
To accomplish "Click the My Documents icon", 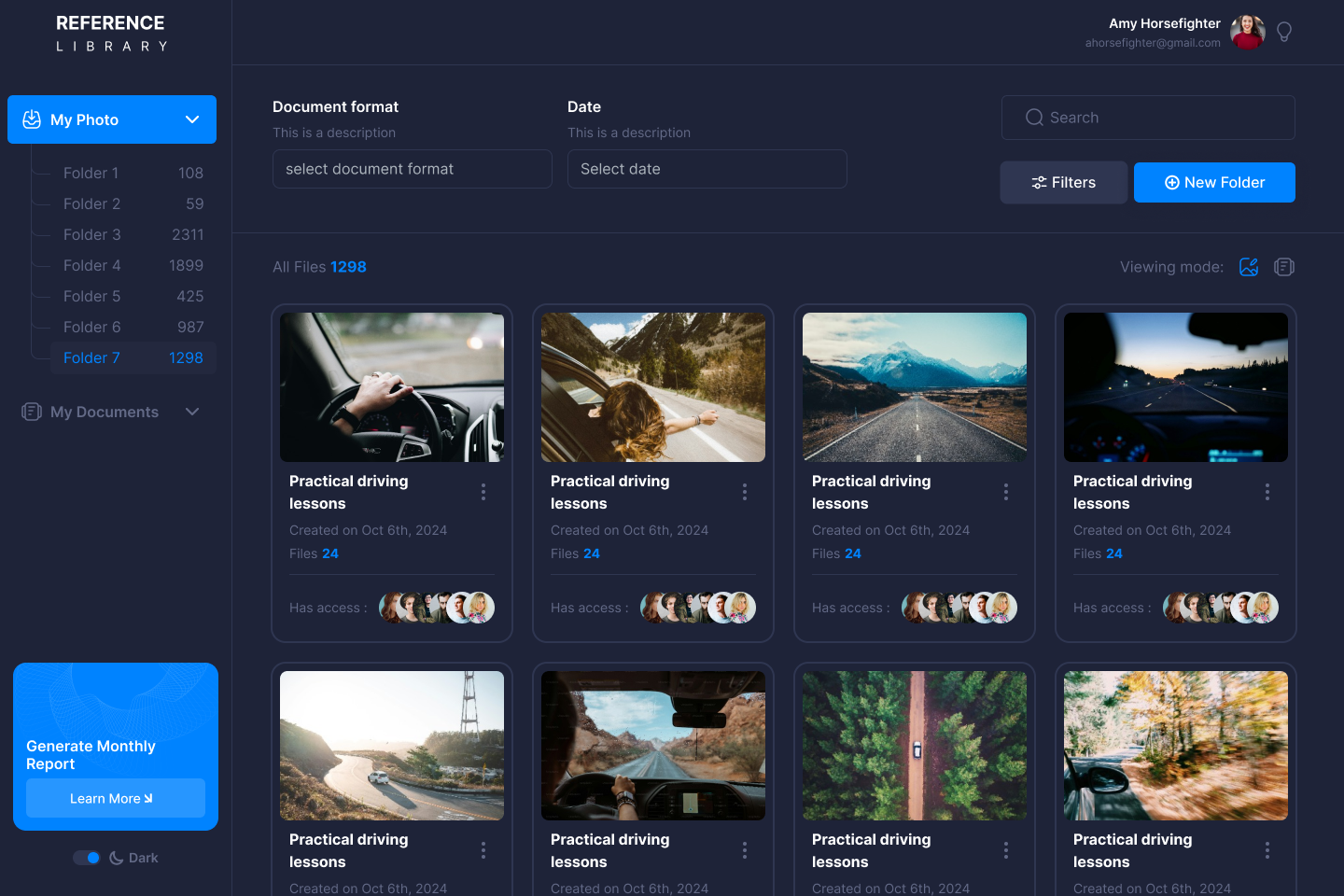I will 32,412.
